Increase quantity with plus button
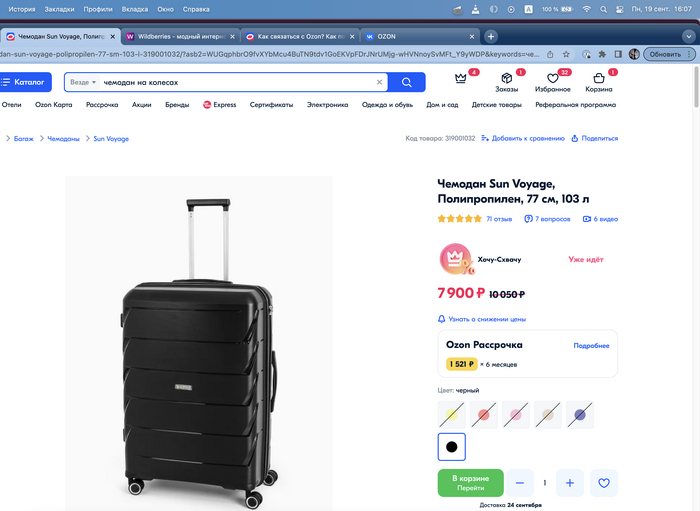The height and width of the screenshot is (511, 700). coord(570,483)
